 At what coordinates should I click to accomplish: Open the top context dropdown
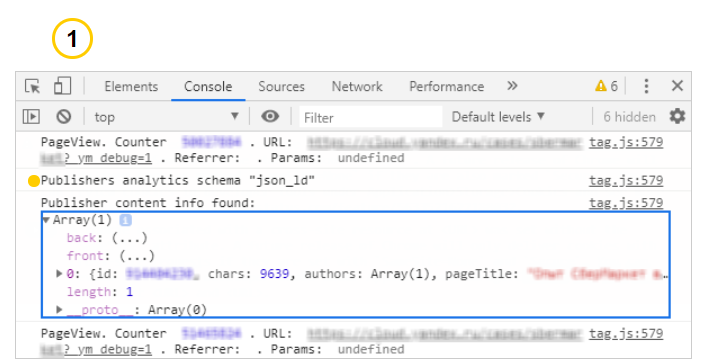click(x=166, y=117)
